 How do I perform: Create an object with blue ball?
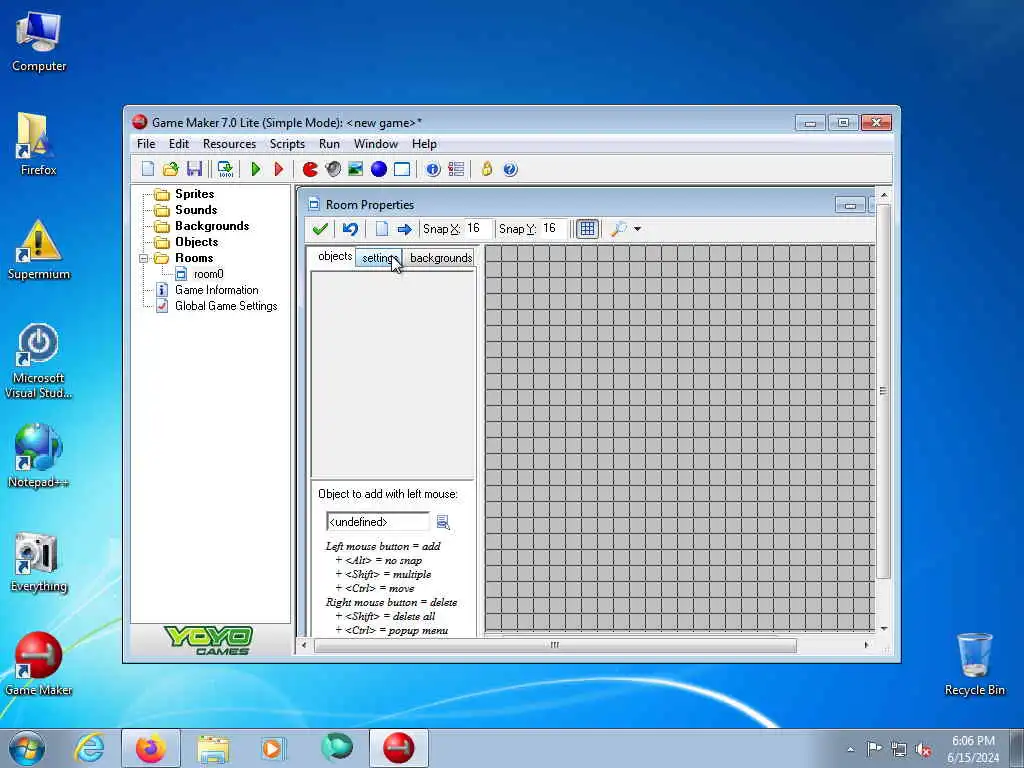point(379,169)
